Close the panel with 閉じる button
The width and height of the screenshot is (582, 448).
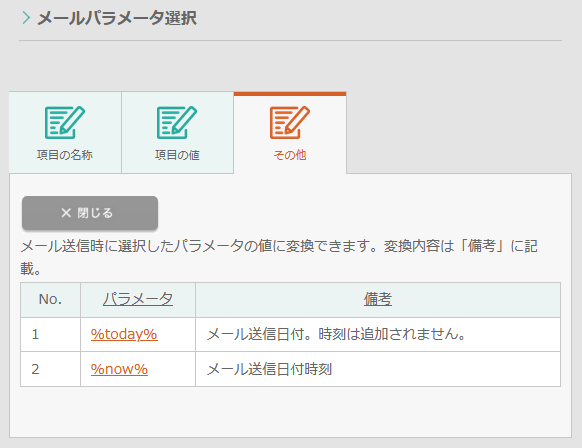point(90,213)
